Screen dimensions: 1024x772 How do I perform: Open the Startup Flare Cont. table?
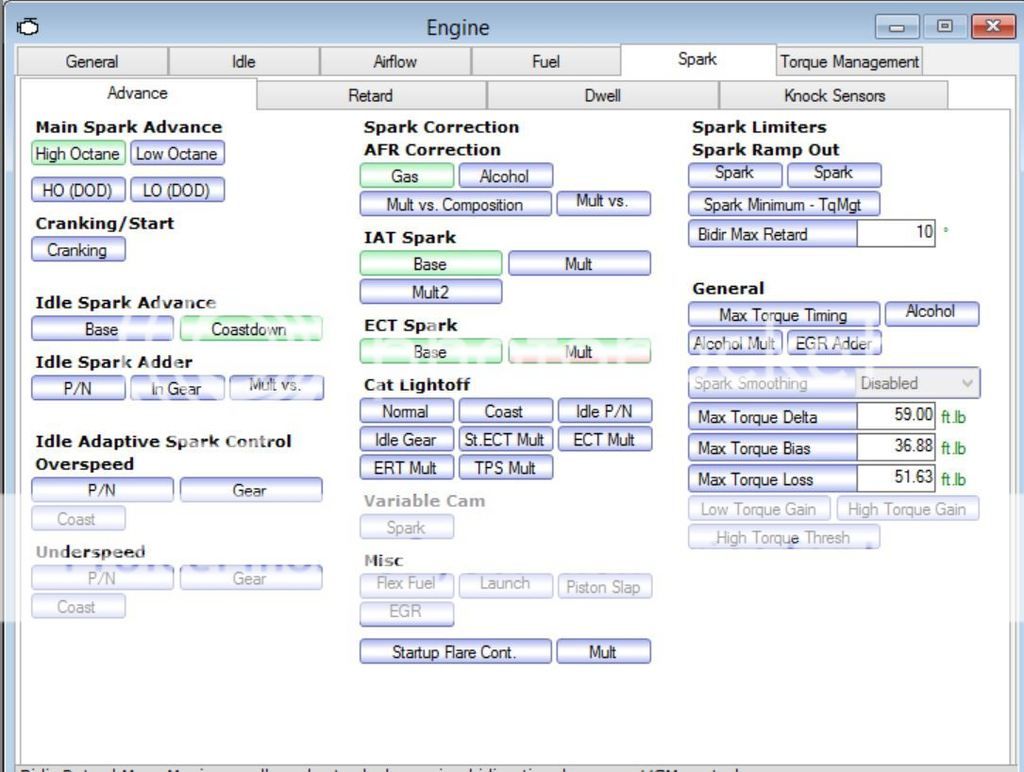[455, 652]
